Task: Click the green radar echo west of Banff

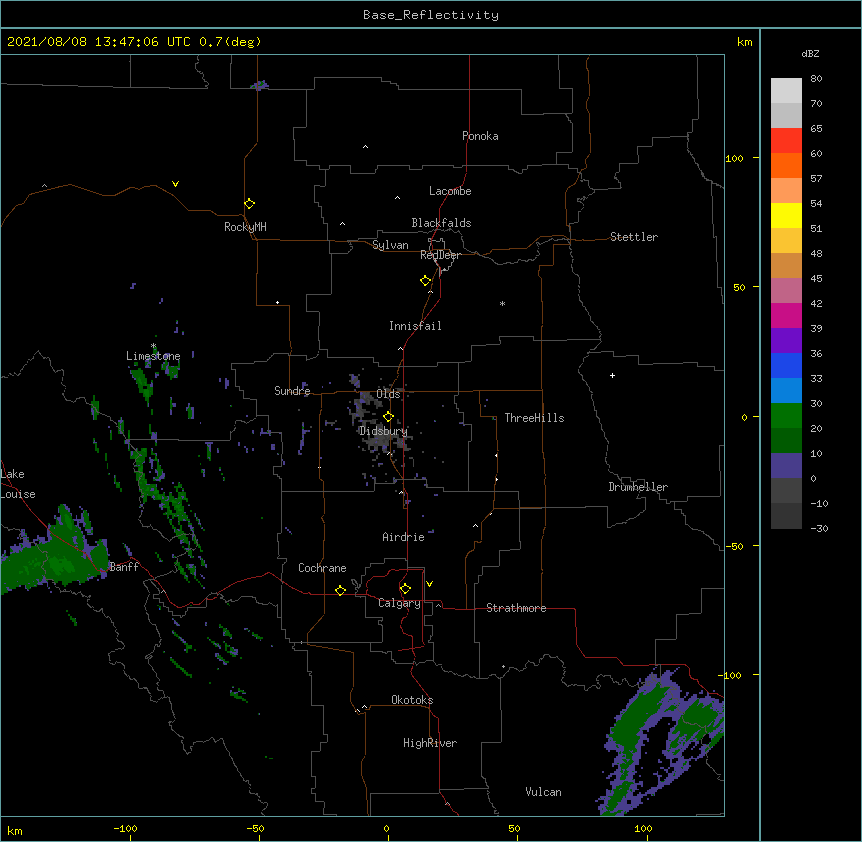Action: (54, 555)
